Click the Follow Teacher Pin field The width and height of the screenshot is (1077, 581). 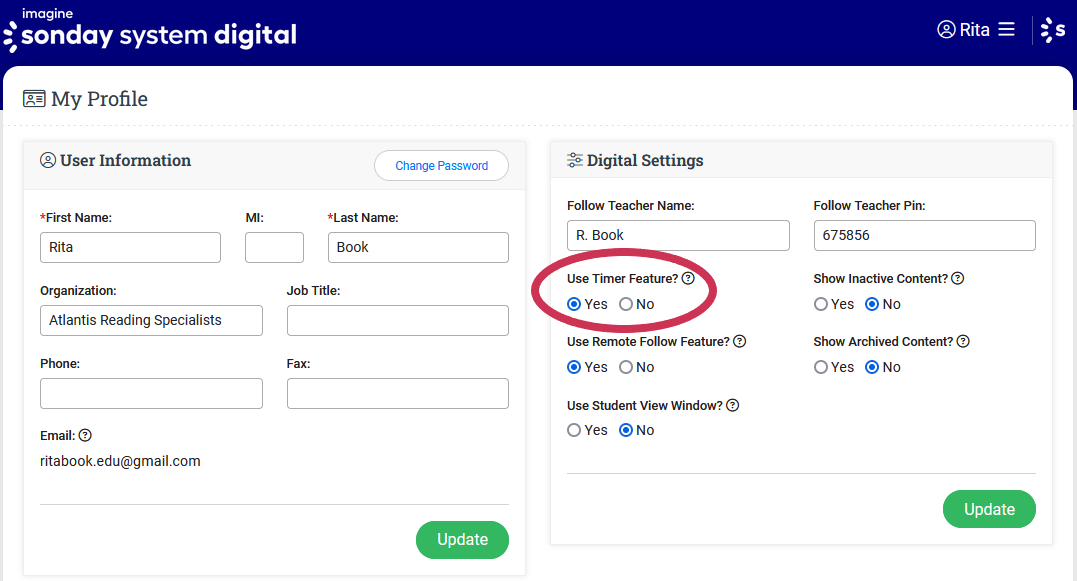[x=924, y=236]
